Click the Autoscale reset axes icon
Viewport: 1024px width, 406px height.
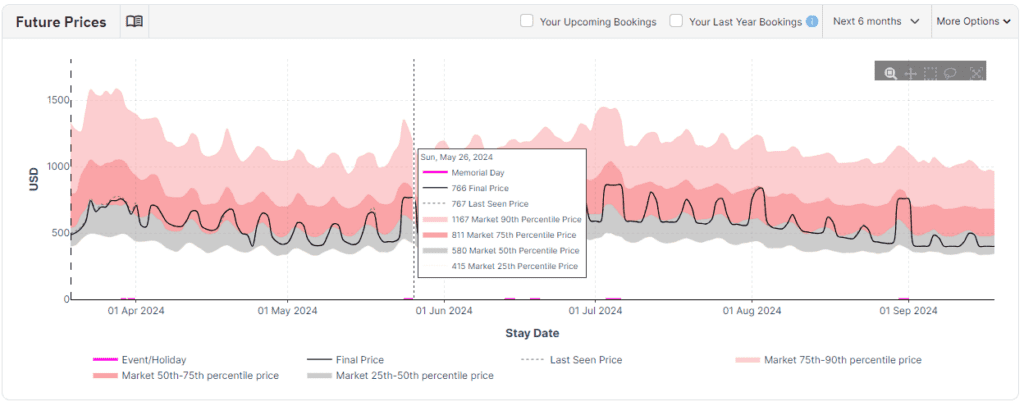(x=976, y=72)
